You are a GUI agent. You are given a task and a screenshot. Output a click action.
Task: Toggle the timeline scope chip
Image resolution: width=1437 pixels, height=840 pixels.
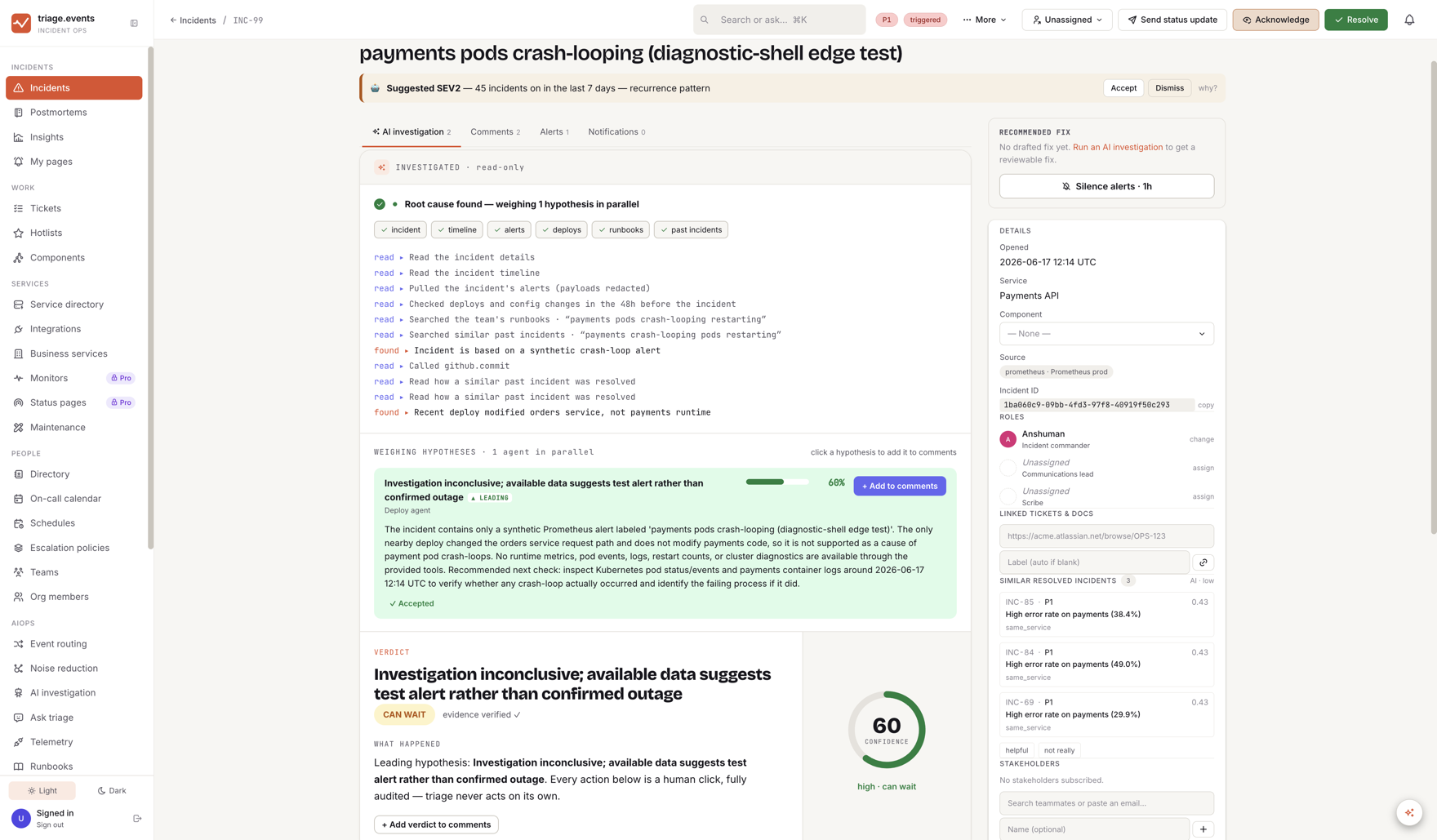456,230
